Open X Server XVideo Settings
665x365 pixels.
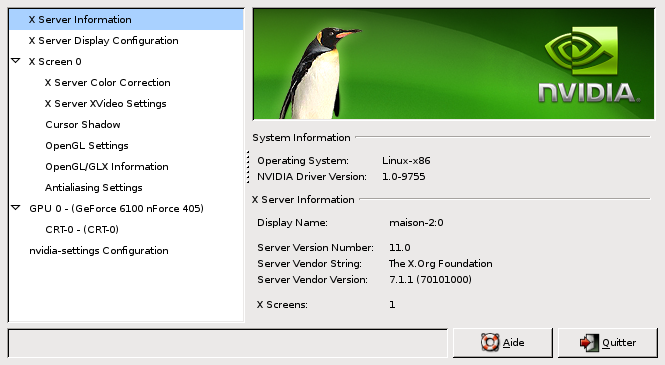coord(106,103)
